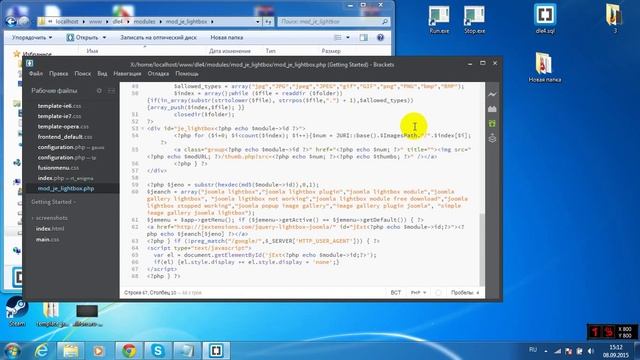Open main.css in project tree
This screenshot has width=640, height=360.
click(x=47, y=239)
